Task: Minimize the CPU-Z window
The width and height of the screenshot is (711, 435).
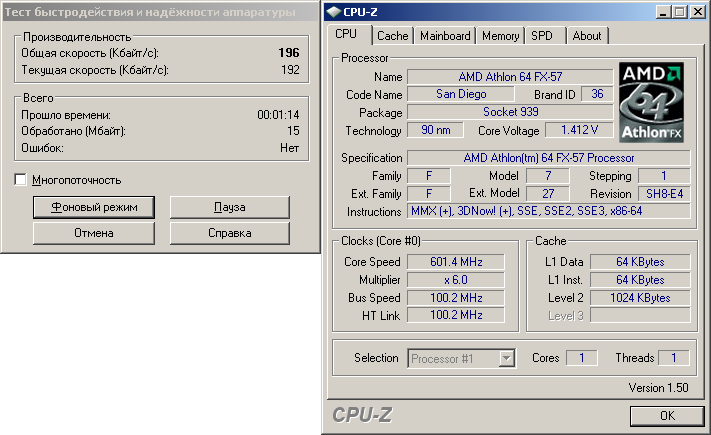Action: point(663,12)
